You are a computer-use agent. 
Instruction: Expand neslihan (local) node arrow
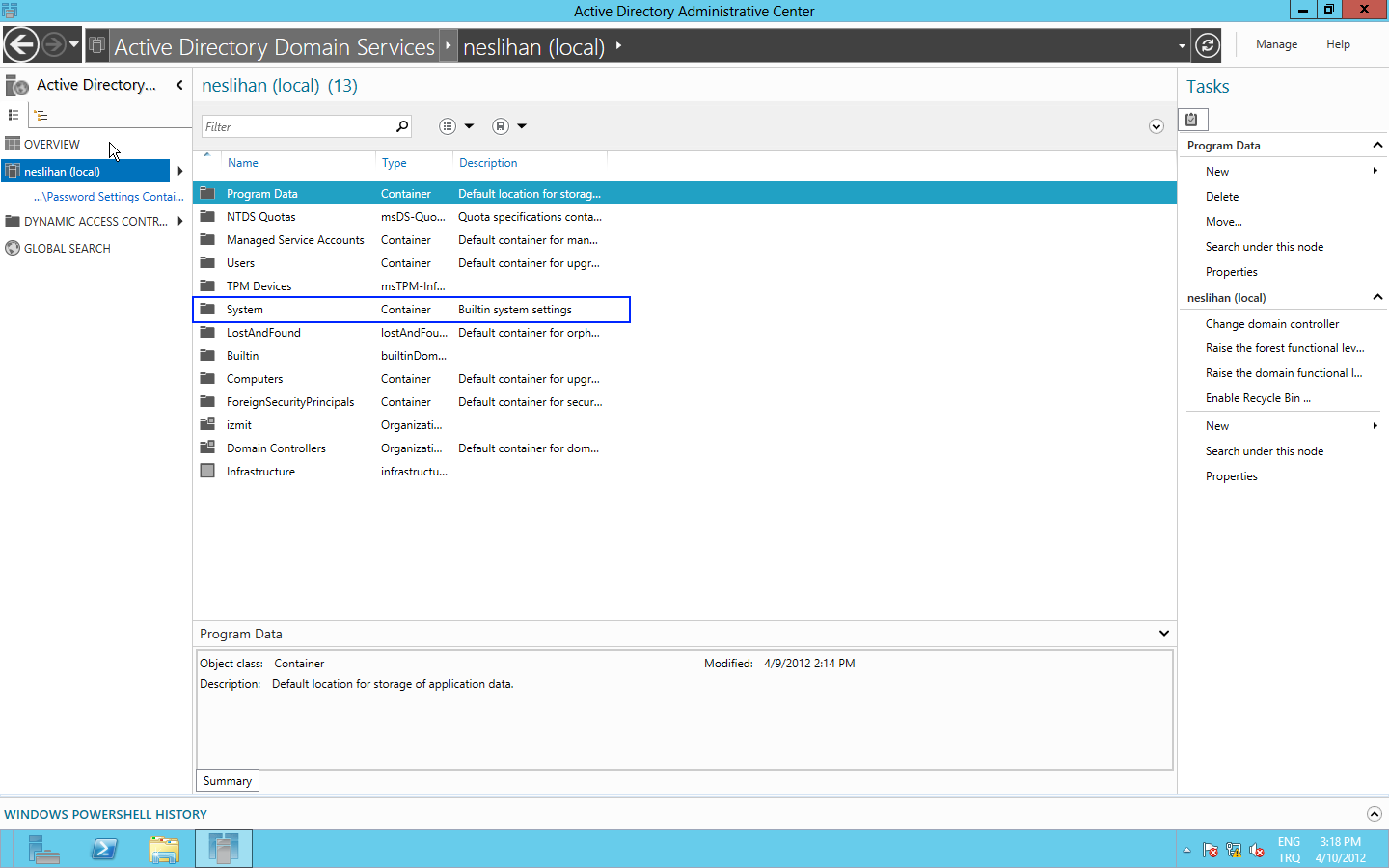click(x=180, y=171)
